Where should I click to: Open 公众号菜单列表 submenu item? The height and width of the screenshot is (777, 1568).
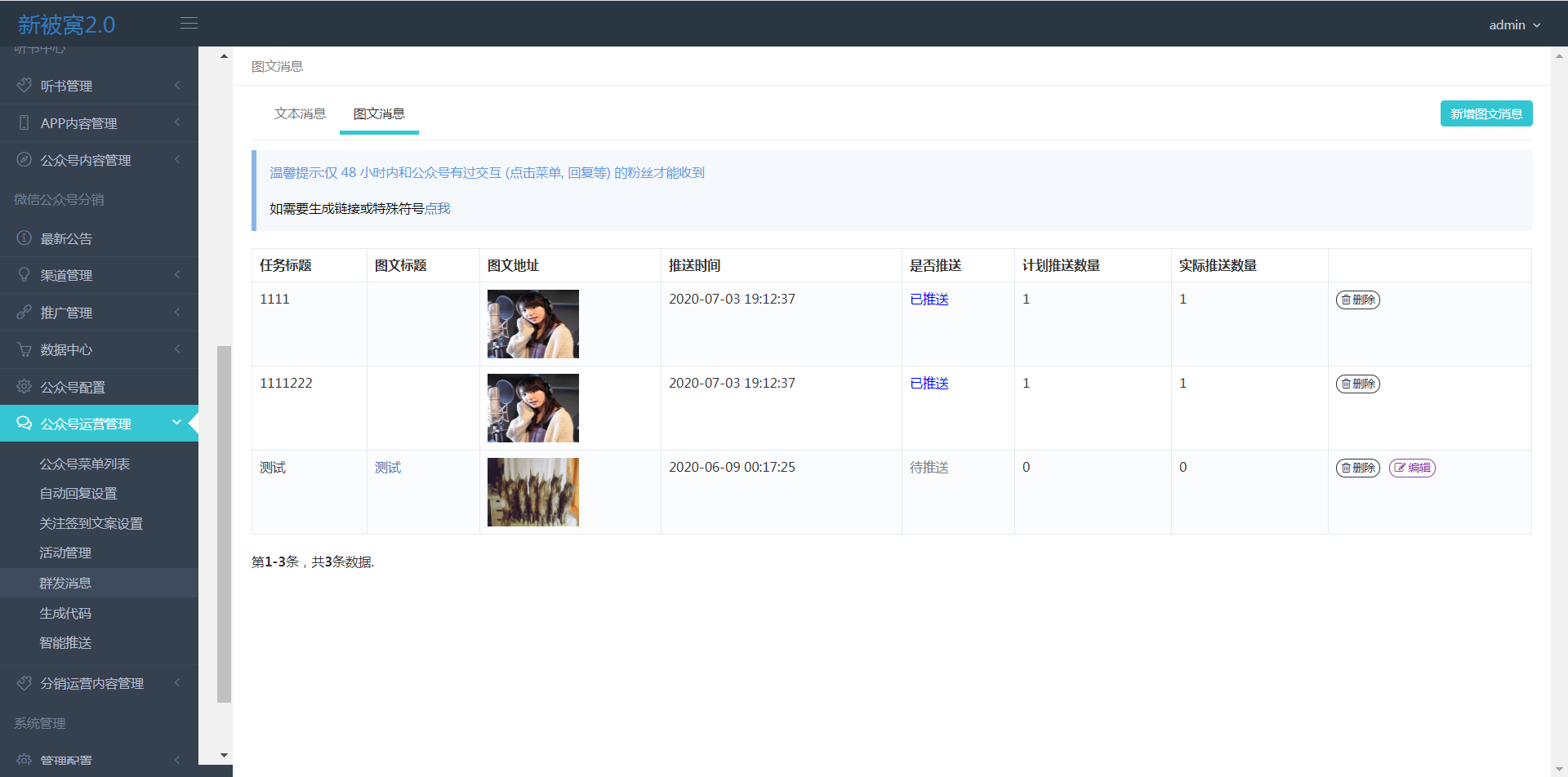85,464
